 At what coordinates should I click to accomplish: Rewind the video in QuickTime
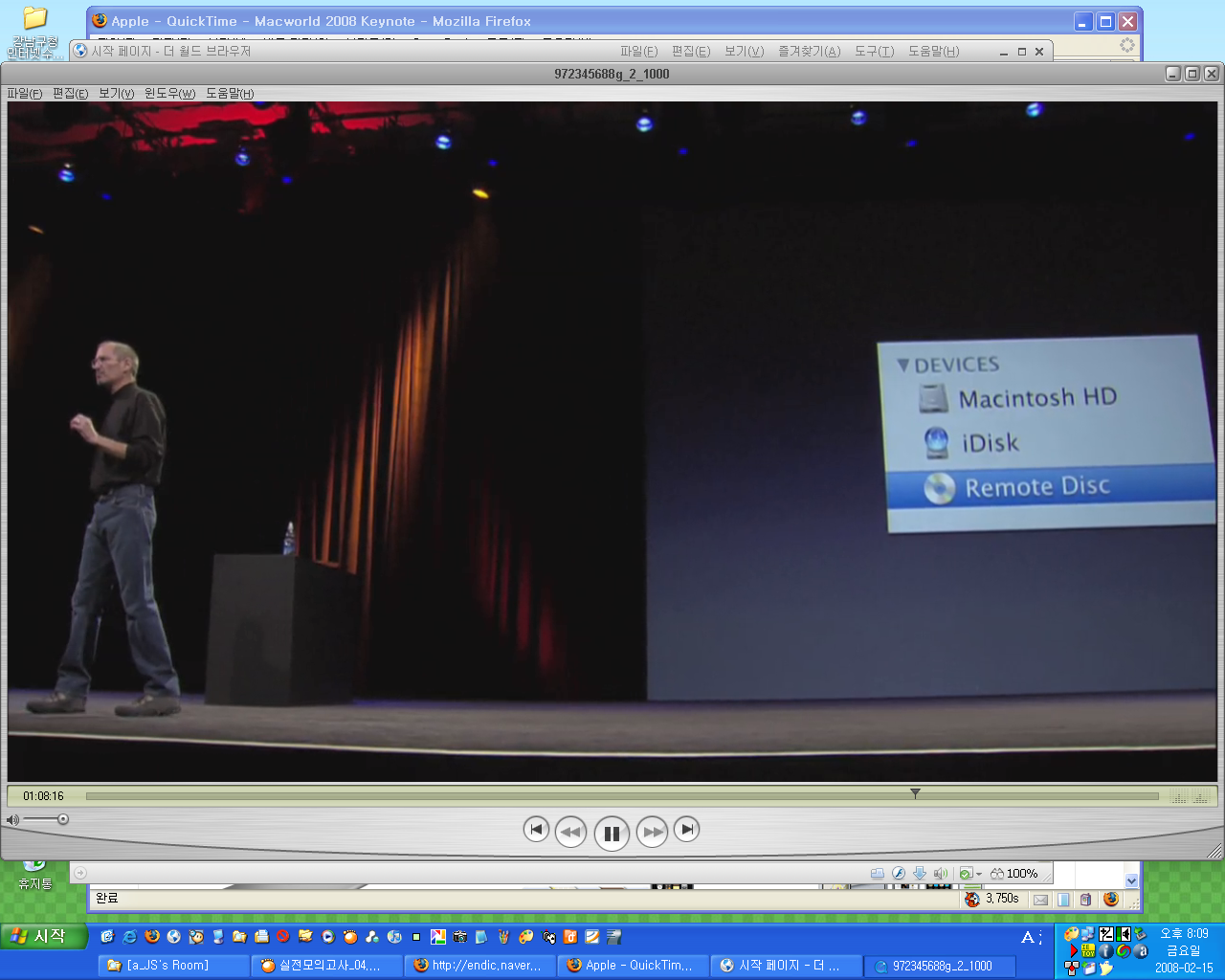coord(570,832)
